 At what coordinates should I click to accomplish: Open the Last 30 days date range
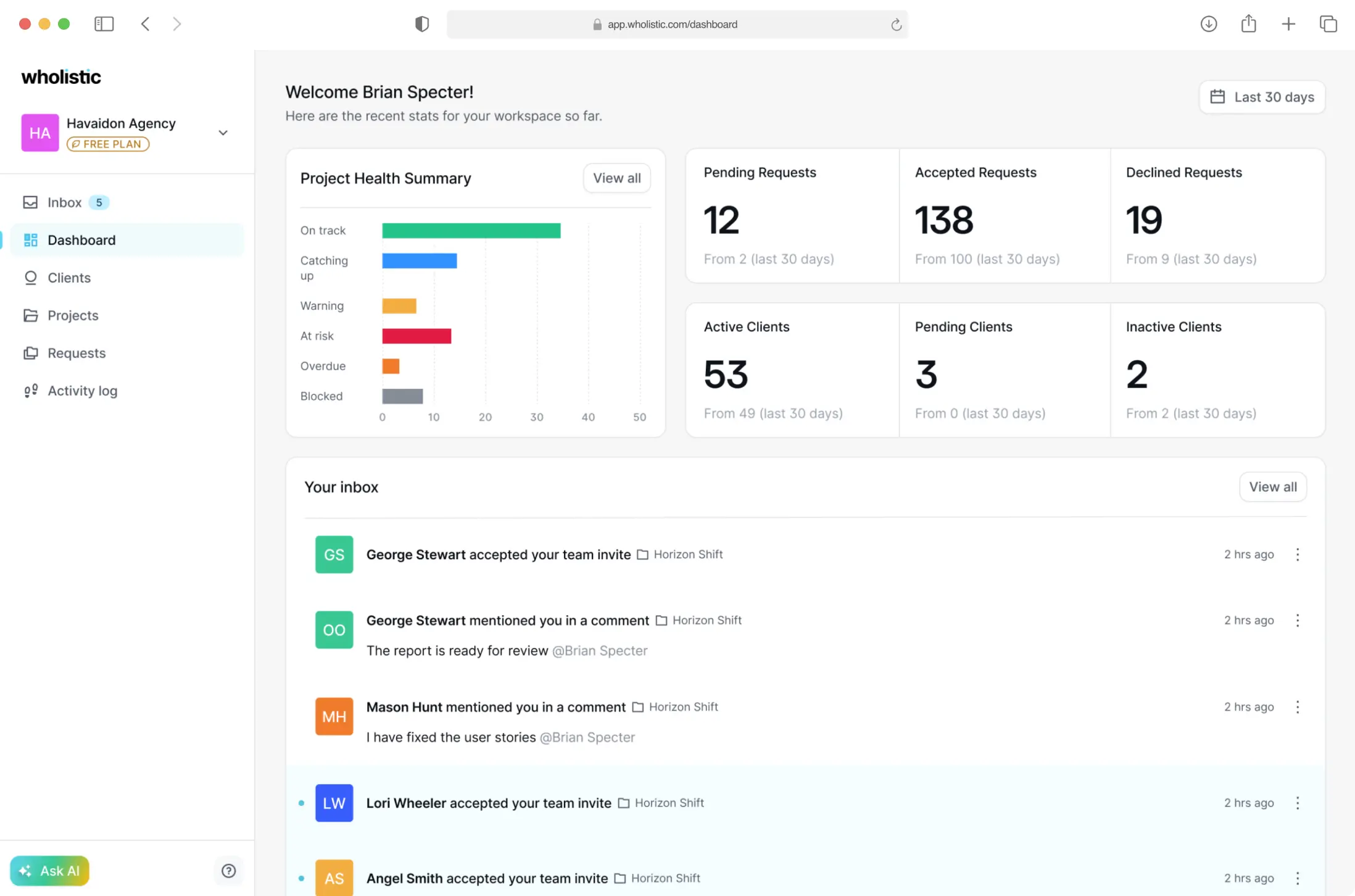1262,97
